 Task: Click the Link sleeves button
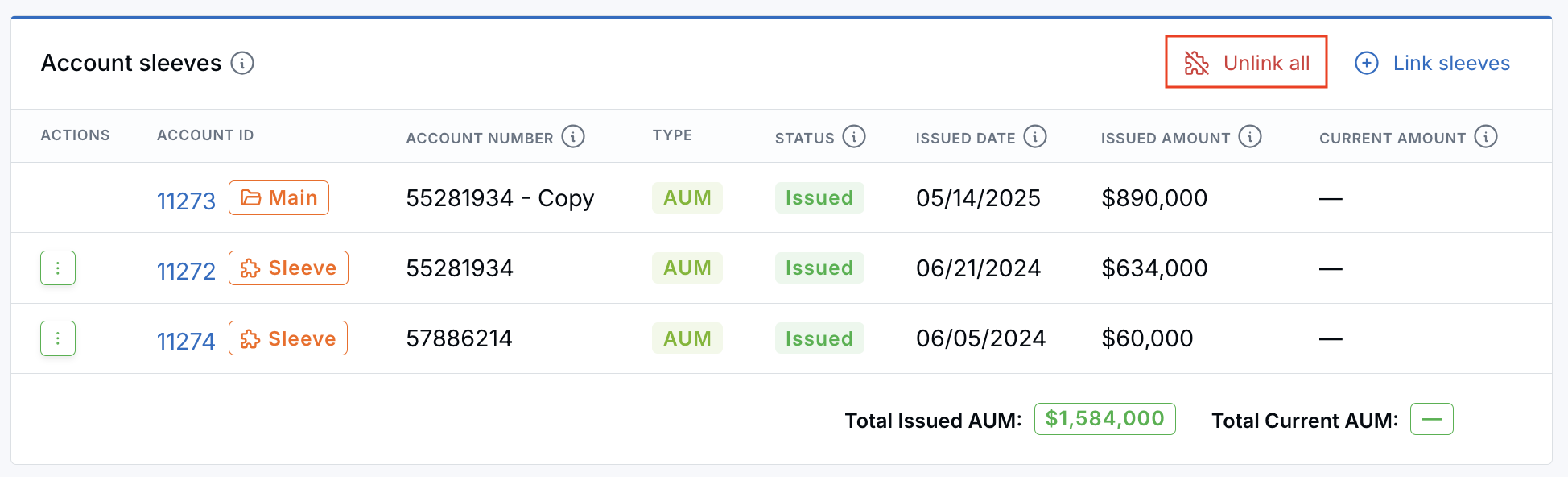tap(1433, 63)
